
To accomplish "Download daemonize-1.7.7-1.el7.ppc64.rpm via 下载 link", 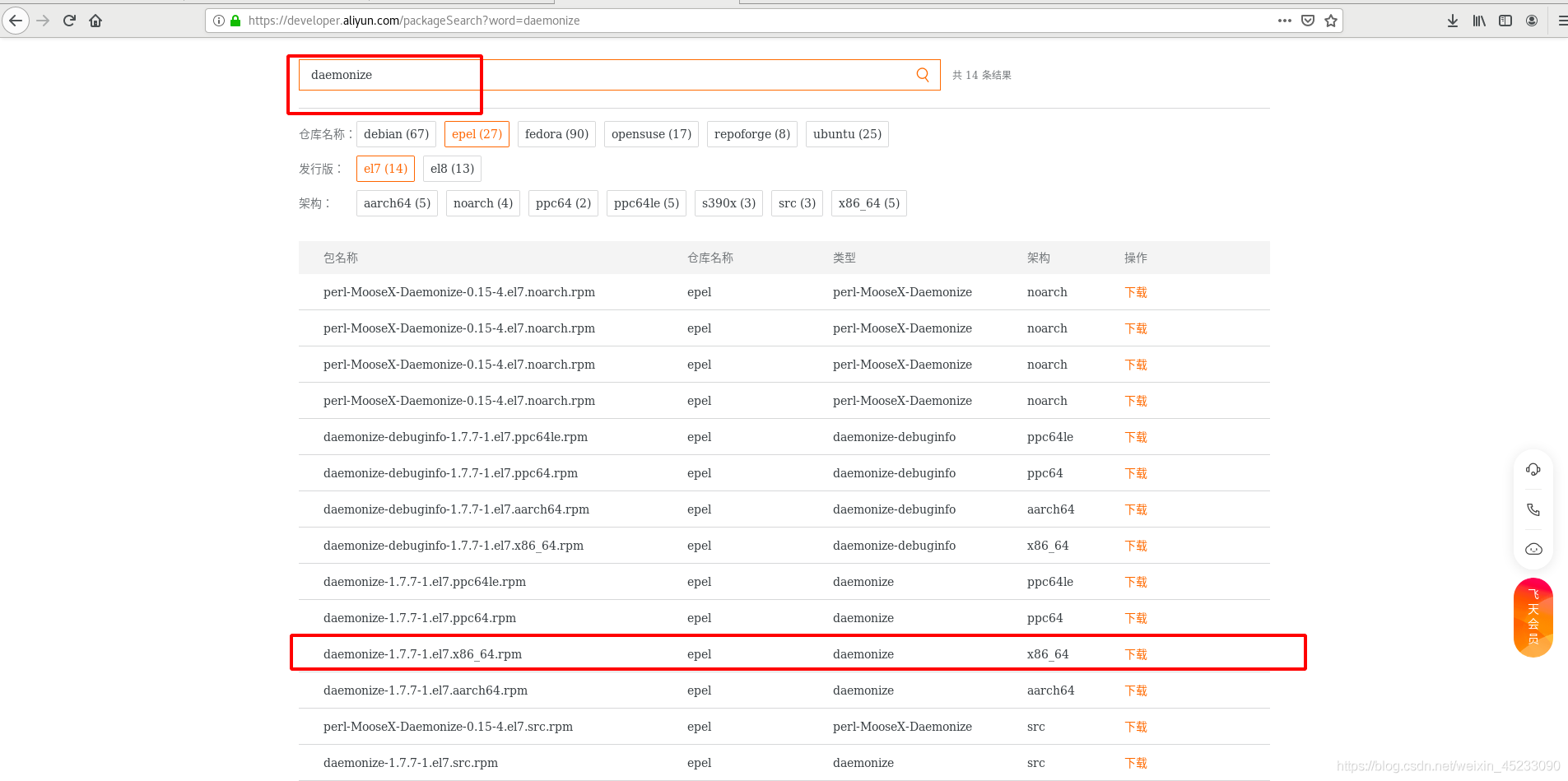I will point(1136,618).
